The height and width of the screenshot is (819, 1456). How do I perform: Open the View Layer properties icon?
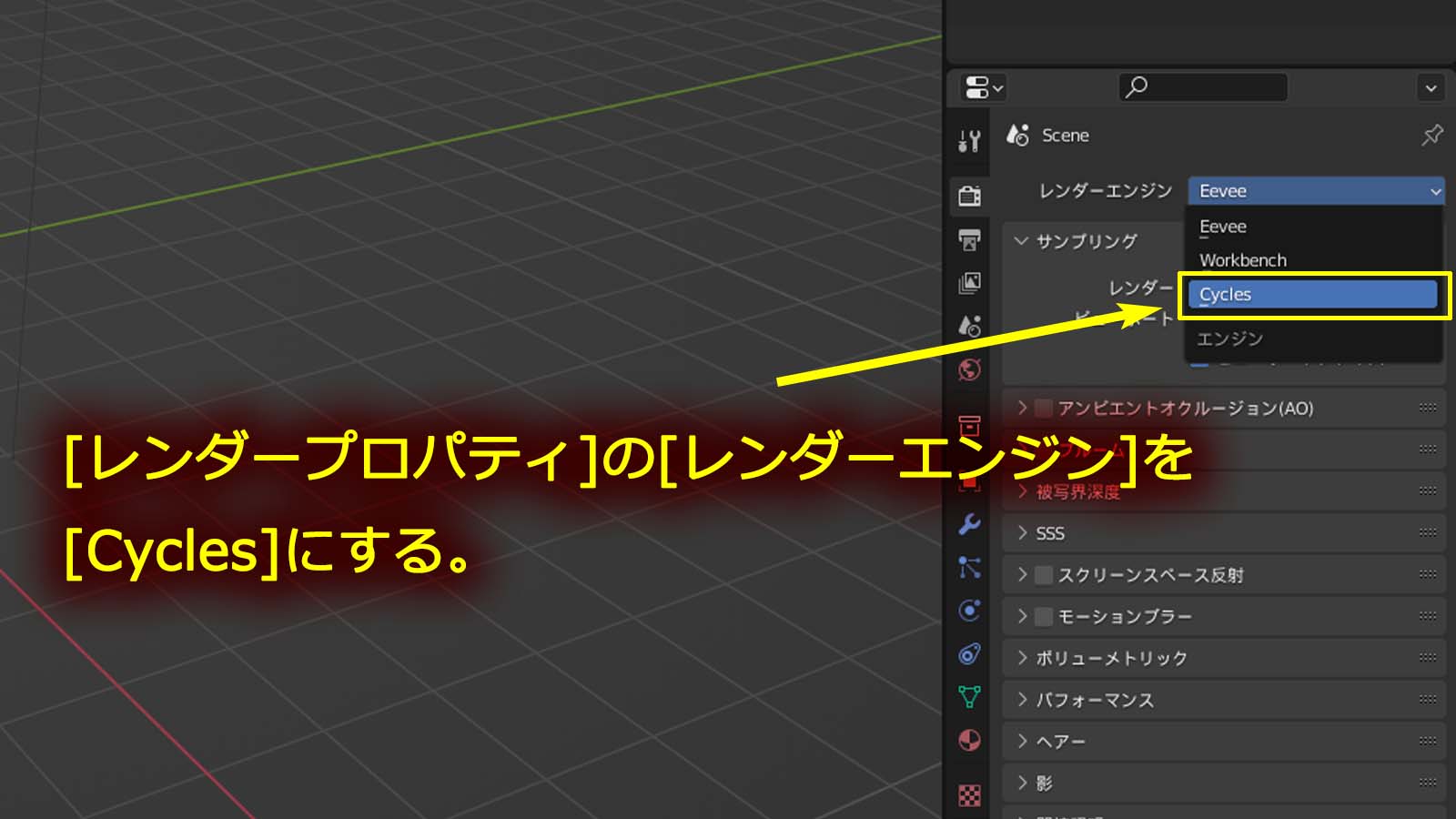tap(970, 283)
